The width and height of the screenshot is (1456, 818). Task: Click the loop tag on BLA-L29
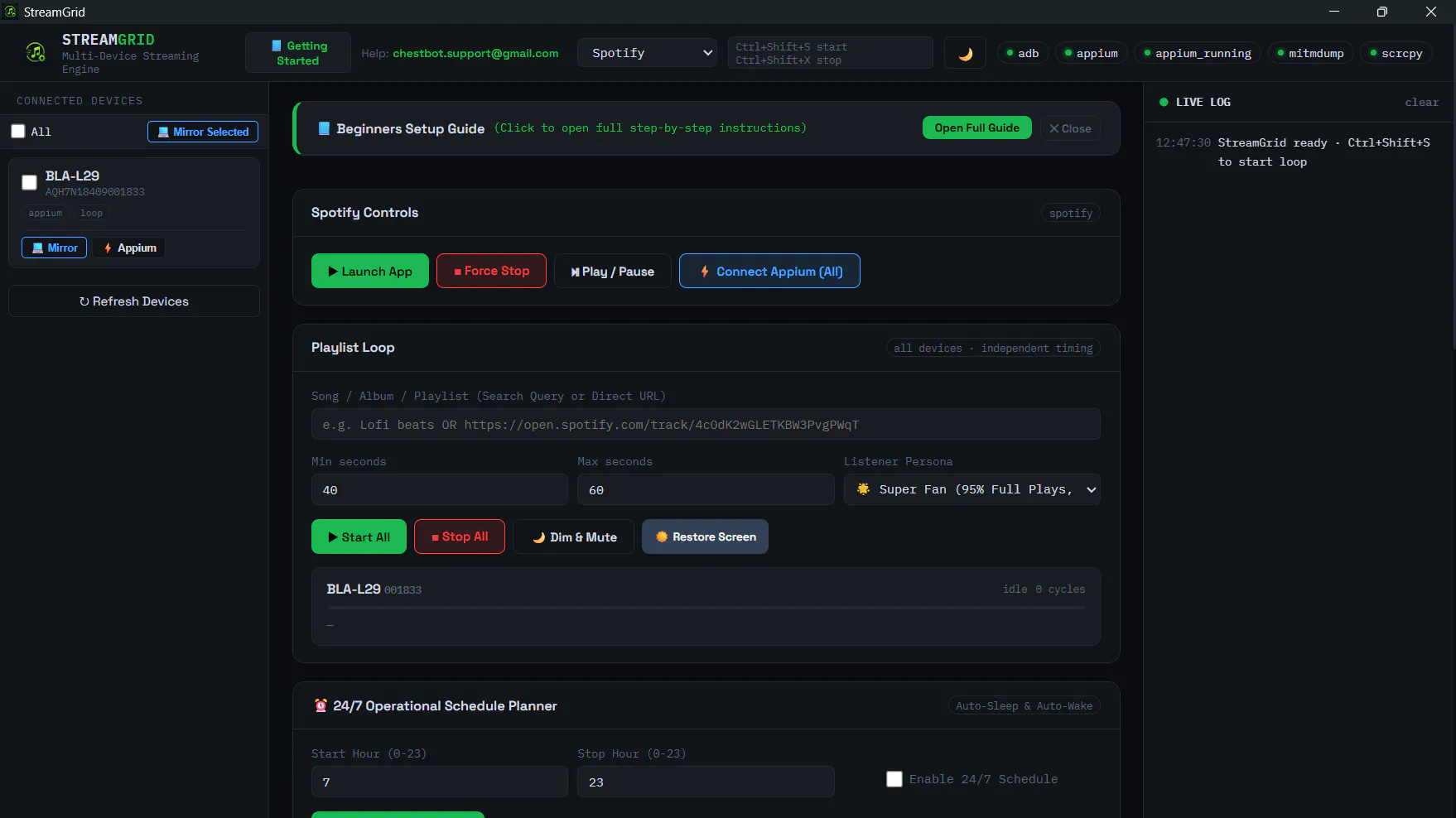tap(91, 213)
